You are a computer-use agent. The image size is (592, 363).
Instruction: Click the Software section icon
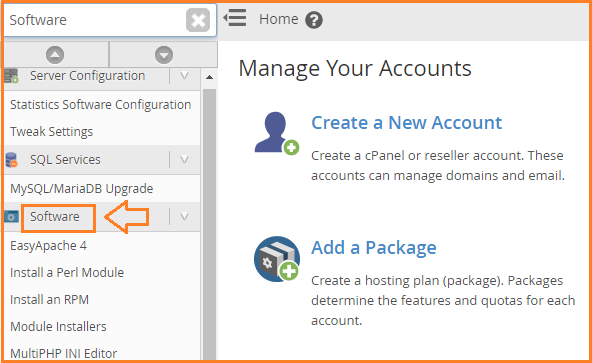11,217
